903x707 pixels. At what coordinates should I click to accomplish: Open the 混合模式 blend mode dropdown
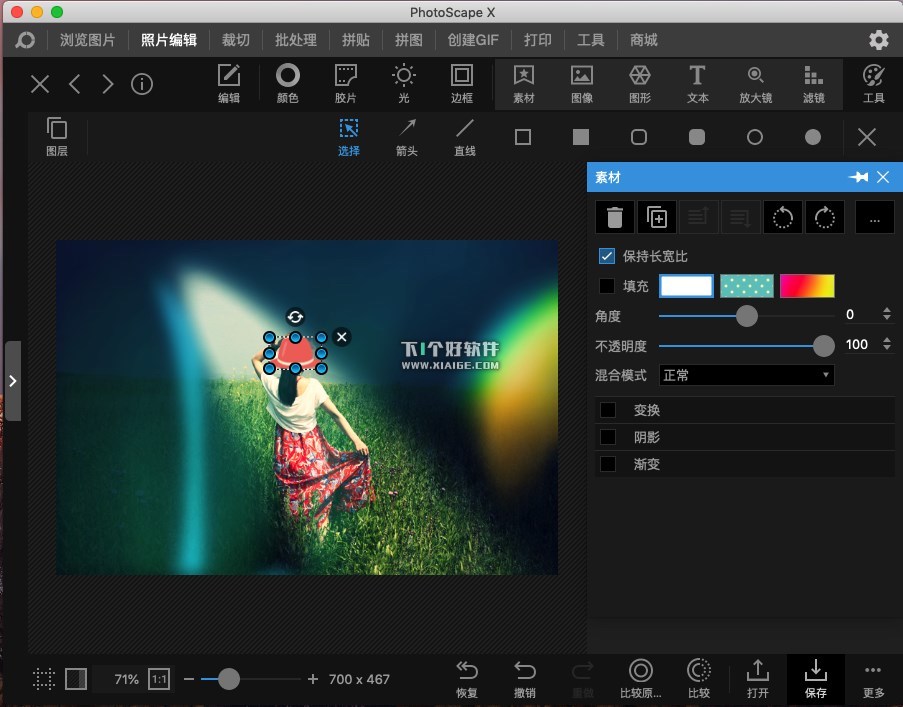(x=746, y=375)
